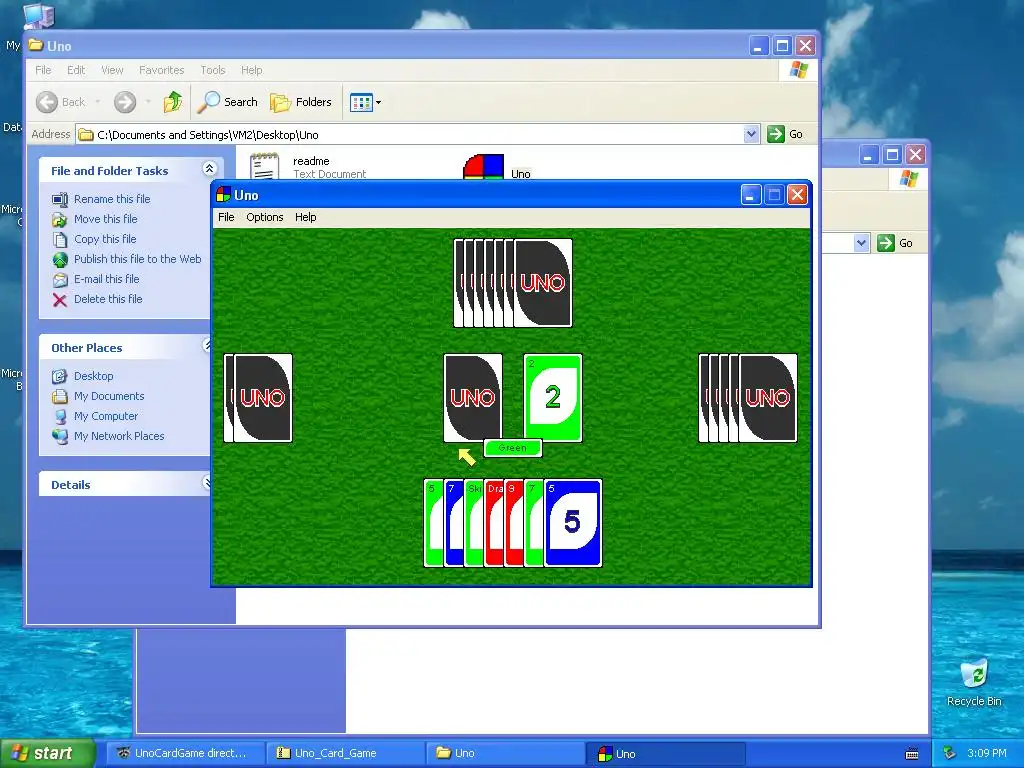Open the Explorer View menu

click(x=112, y=70)
